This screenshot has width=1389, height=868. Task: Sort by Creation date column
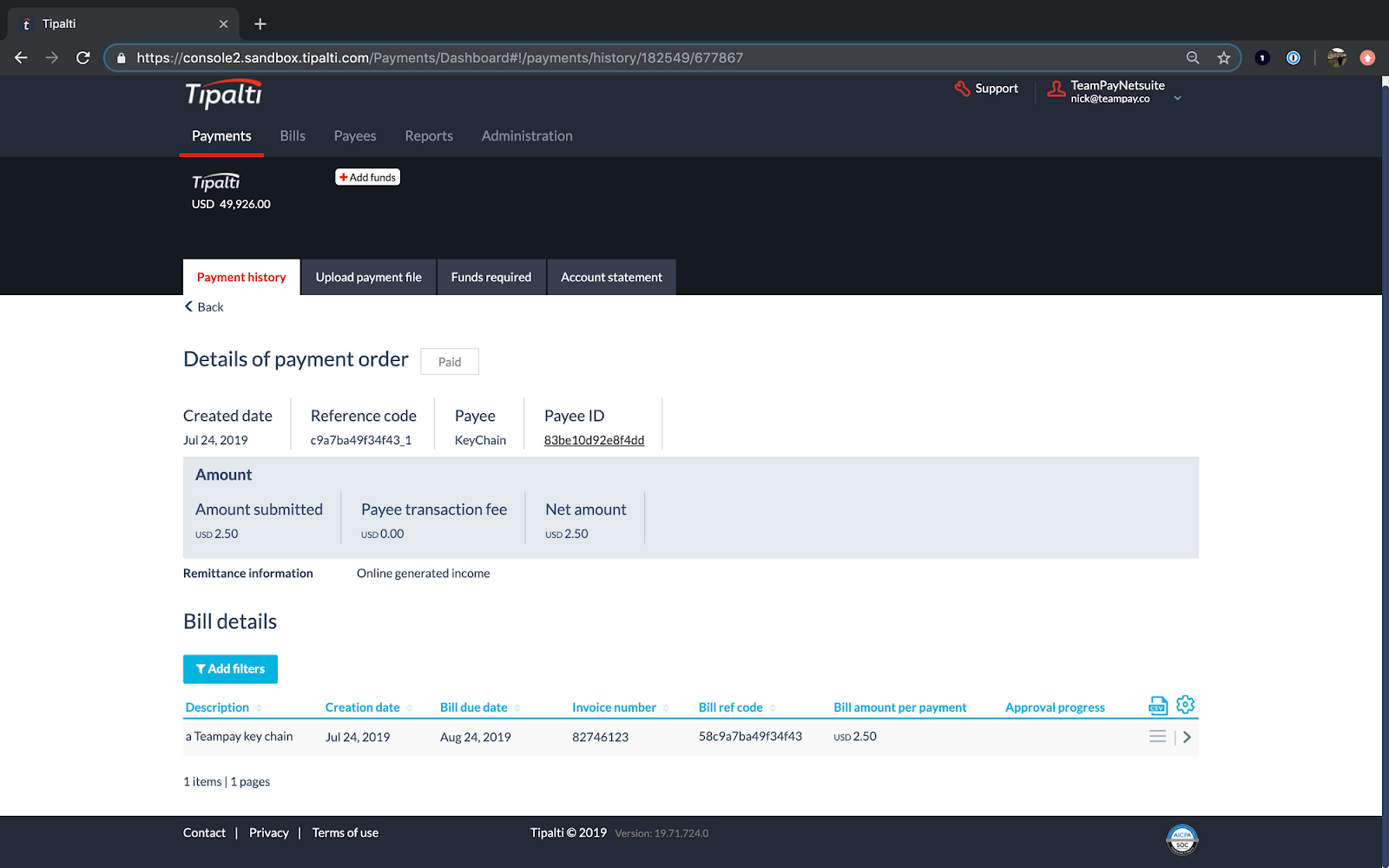[369, 707]
